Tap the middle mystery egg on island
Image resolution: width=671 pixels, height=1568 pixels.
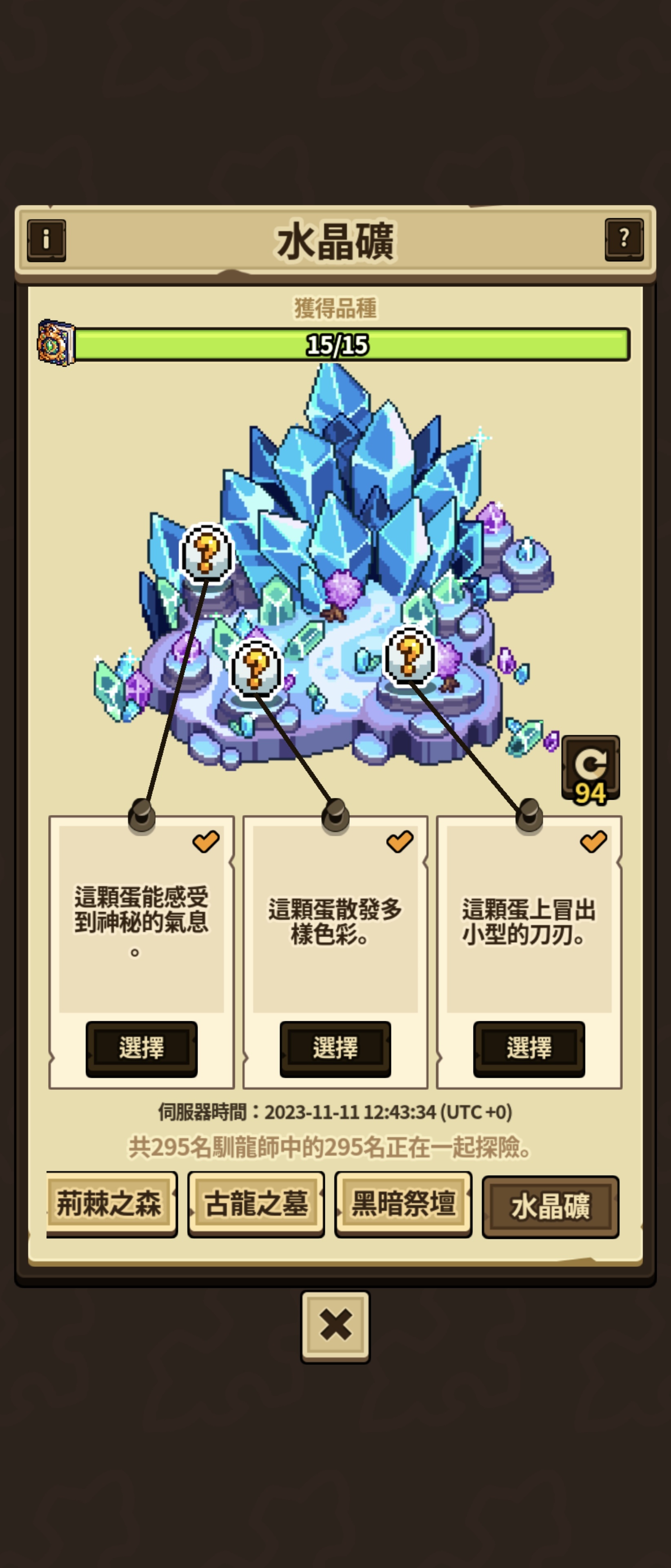point(256,668)
